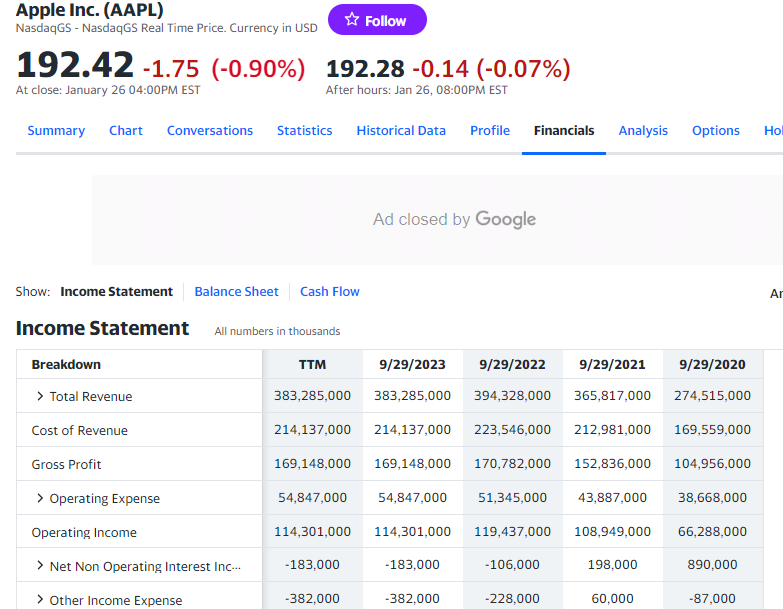This screenshot has width=783, height=609.
Task: Click Operating Expense value 43,887,000
Action: tap(612, 497)
